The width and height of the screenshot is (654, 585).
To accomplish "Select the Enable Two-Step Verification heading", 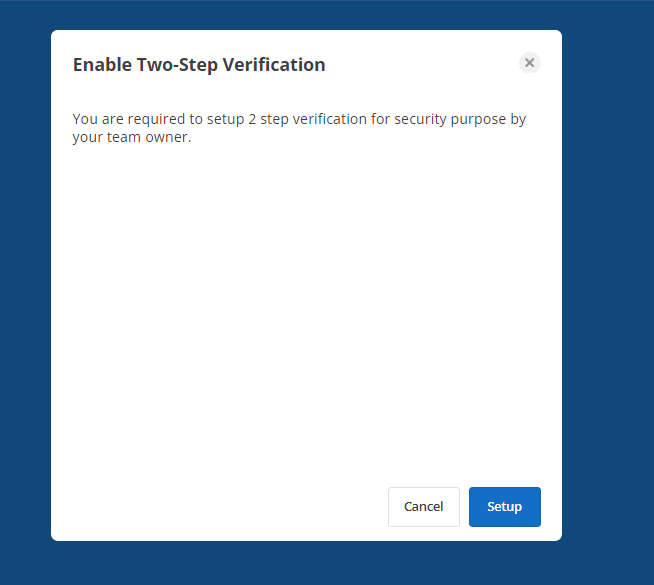I will click(199, 65).
